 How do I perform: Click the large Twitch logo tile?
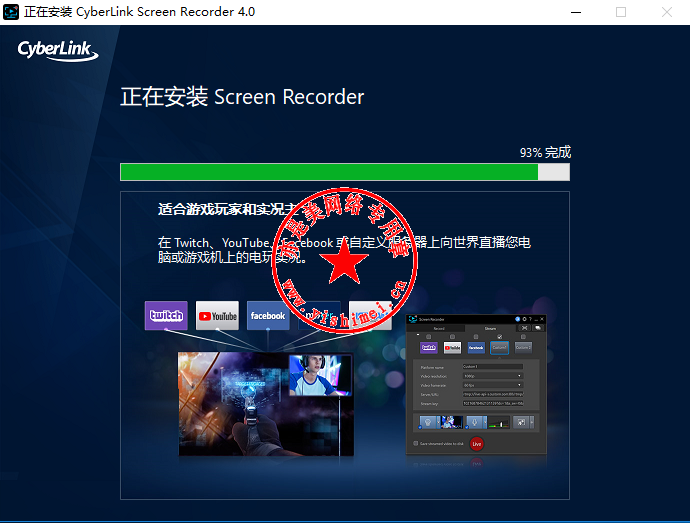point(166,316)
